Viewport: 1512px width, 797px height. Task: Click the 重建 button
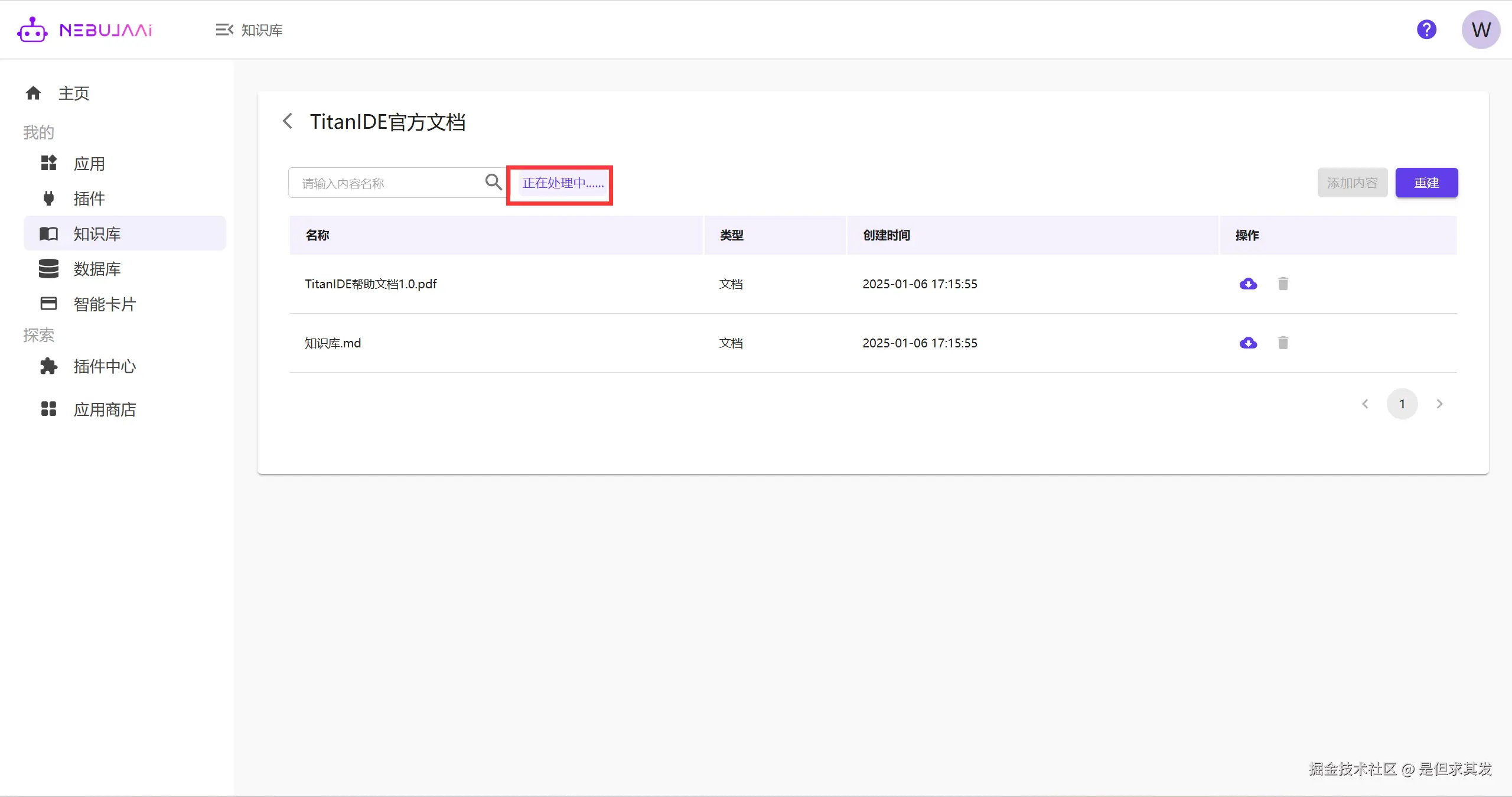pyautogui.click(x=1426, y=183)
